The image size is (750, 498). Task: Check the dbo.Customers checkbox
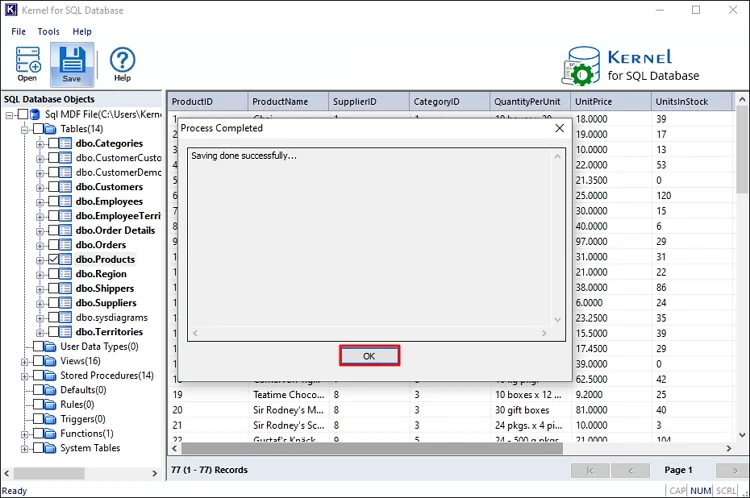point(54,187)
